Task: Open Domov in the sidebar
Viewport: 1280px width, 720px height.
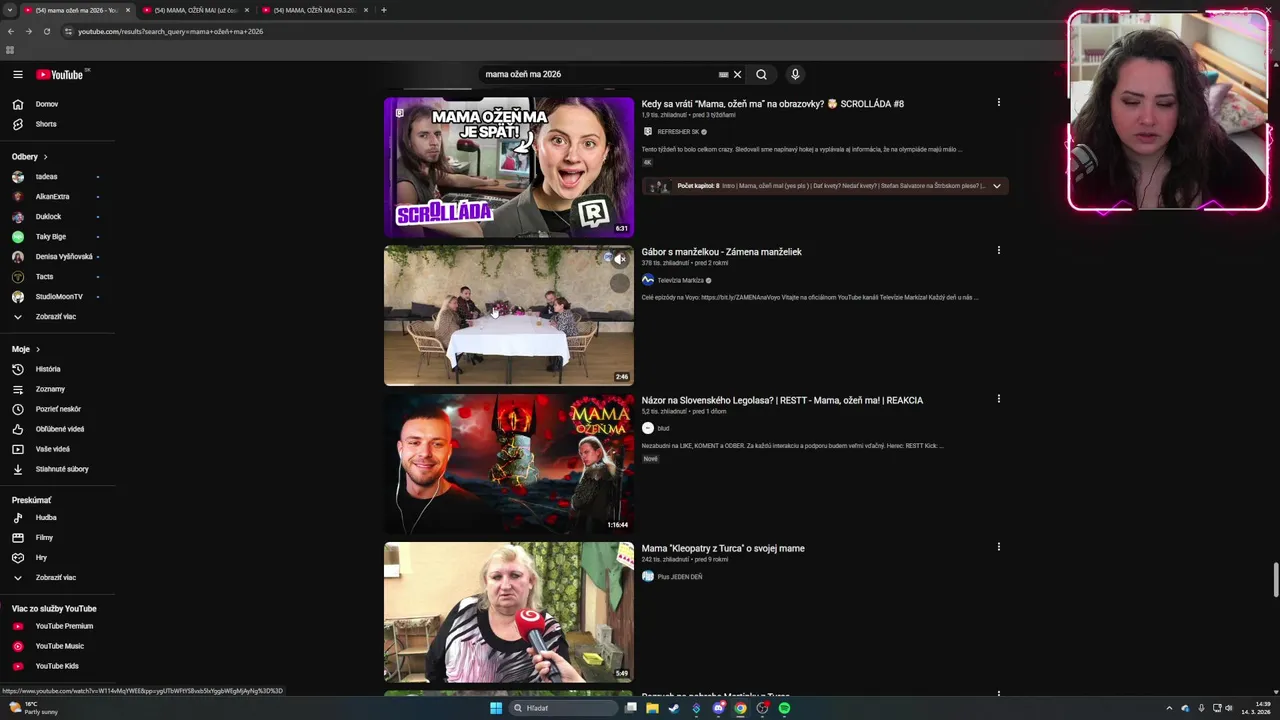Action: (47, 104)
